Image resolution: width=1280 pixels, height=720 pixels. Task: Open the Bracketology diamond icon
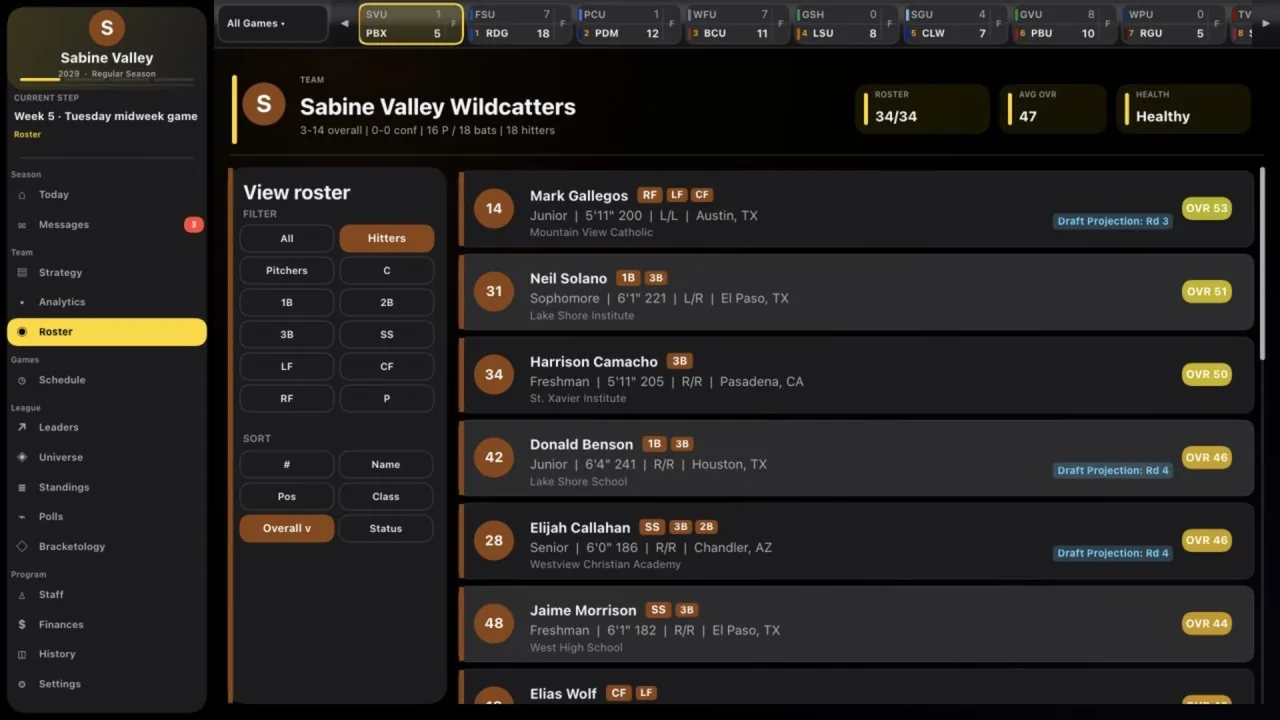pos(22,546)
